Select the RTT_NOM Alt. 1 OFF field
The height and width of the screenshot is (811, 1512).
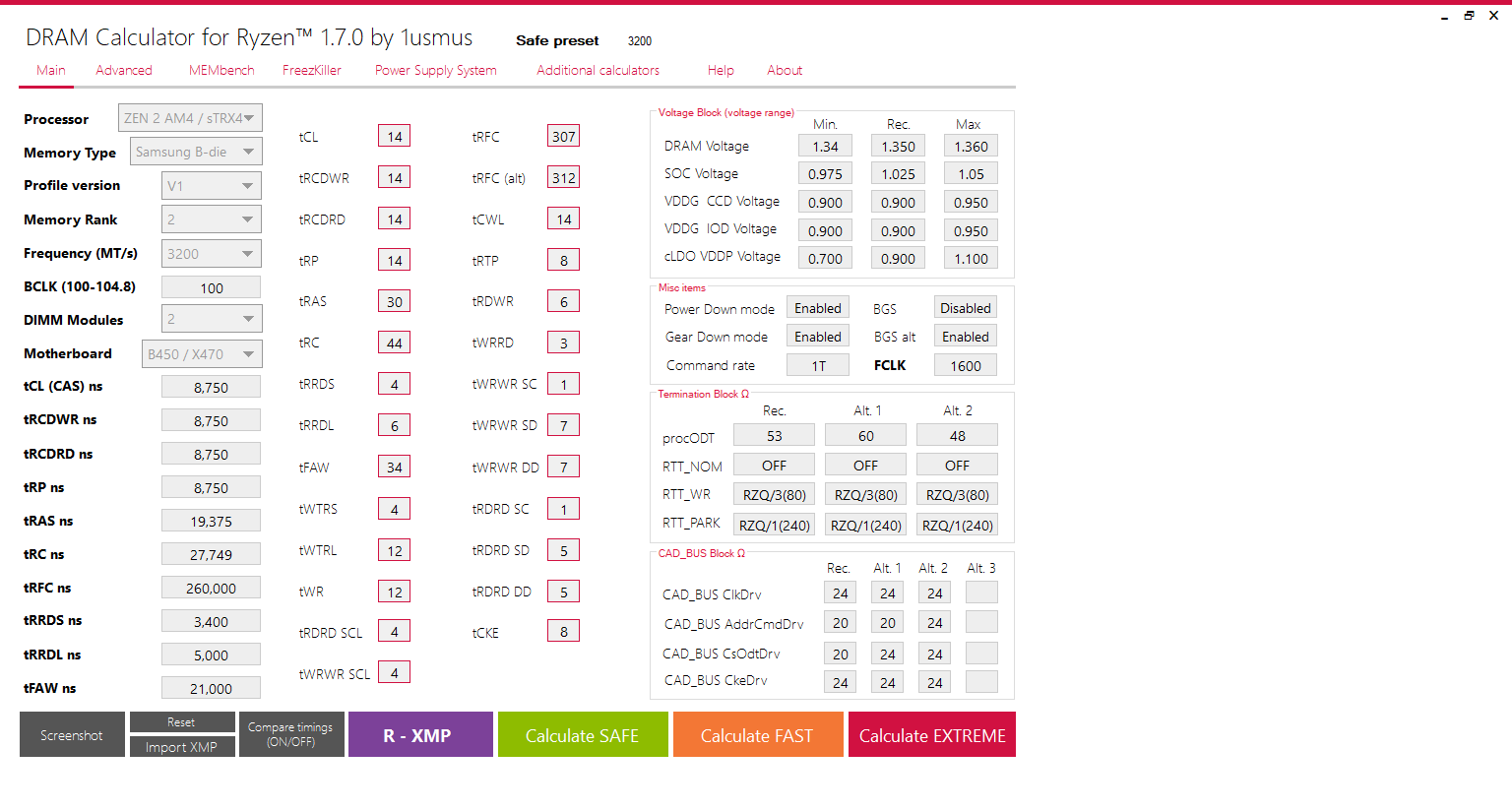(x=866, y=465)
